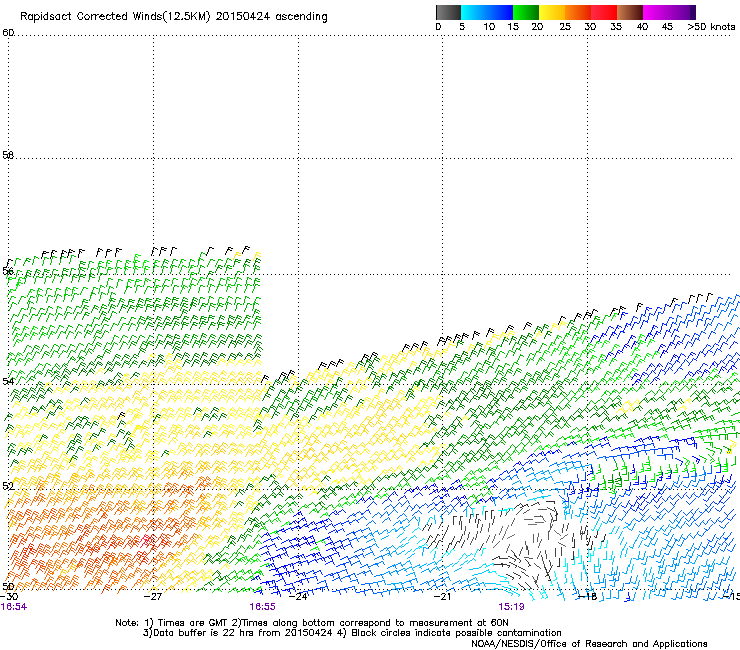
Task: Click the purple time stamp '15:19'
Action: [512, 607]
